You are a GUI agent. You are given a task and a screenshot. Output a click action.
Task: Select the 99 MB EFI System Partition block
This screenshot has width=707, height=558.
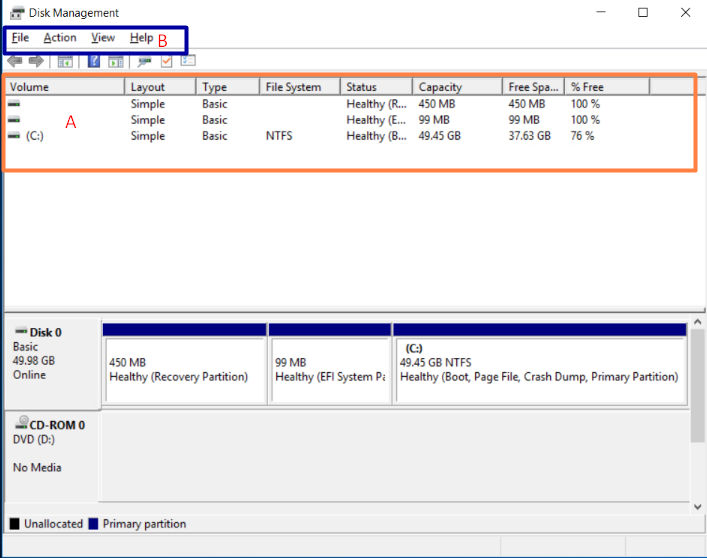pyautogui.click(x=330, y=364)
